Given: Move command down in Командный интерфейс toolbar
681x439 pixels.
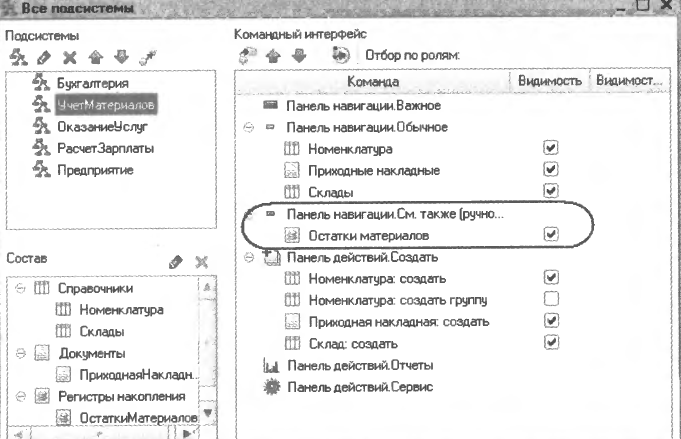Looking at the screenshot, I should tap(299, 56).
